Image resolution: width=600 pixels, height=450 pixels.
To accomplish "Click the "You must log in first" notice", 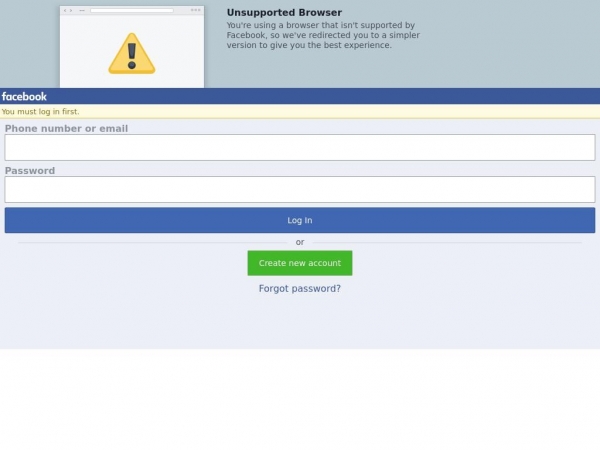I will tap(41, 111).
